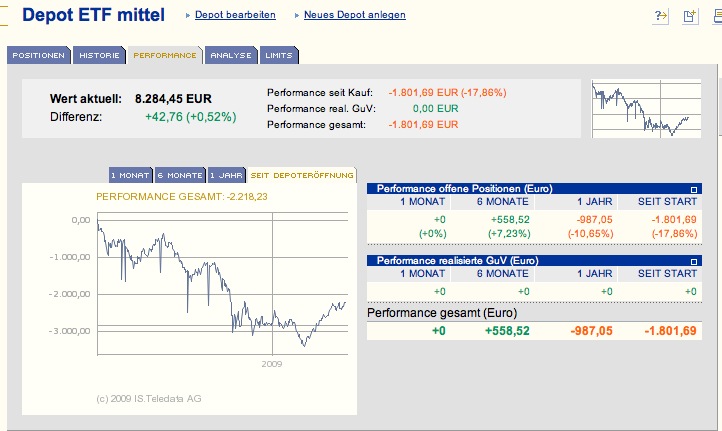The width and height of the screenshot is (722, 431).
Task: Collapse the Performance realisierte GuV box
Action: (x=694, y=261)
